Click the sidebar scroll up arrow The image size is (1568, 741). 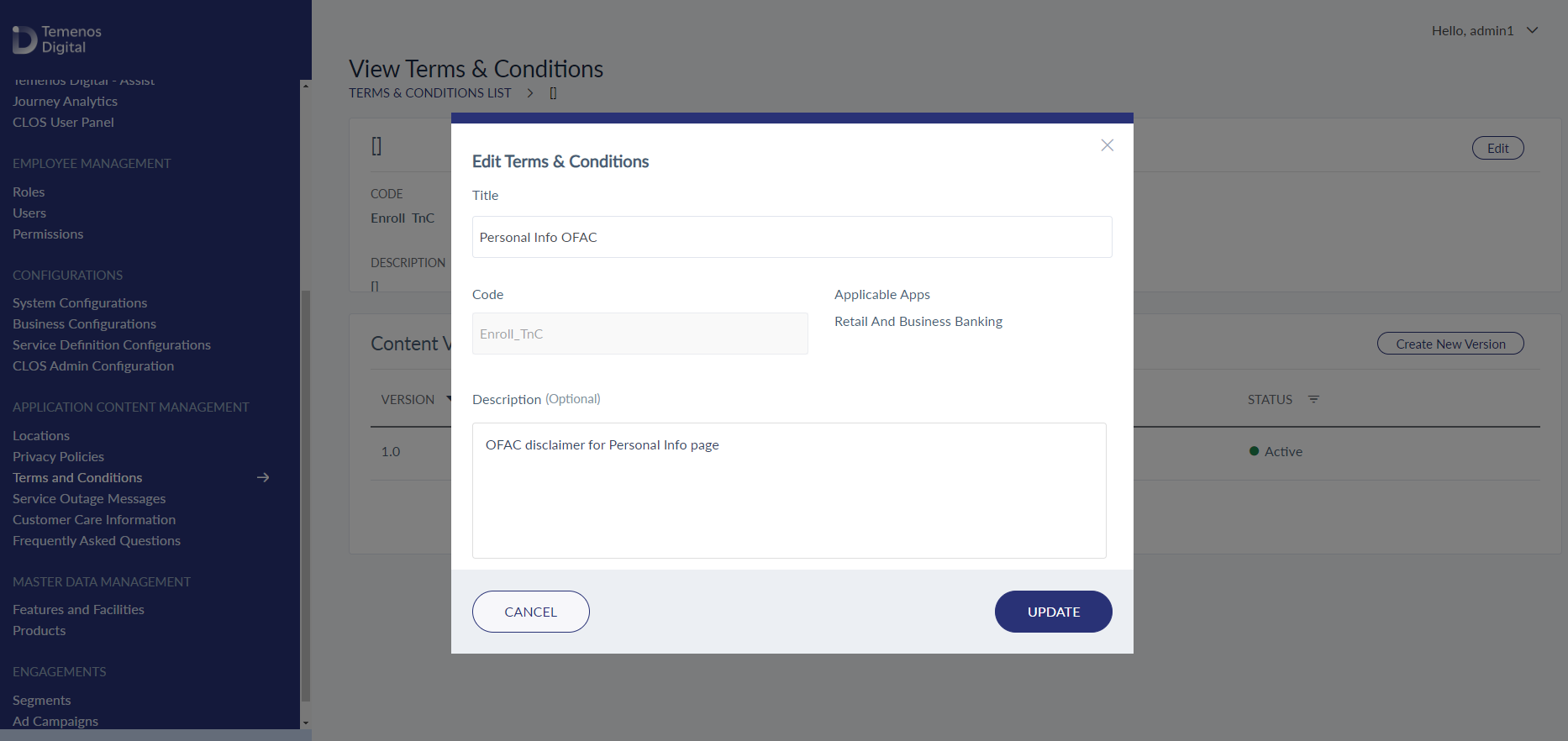(x=305, y=86)
